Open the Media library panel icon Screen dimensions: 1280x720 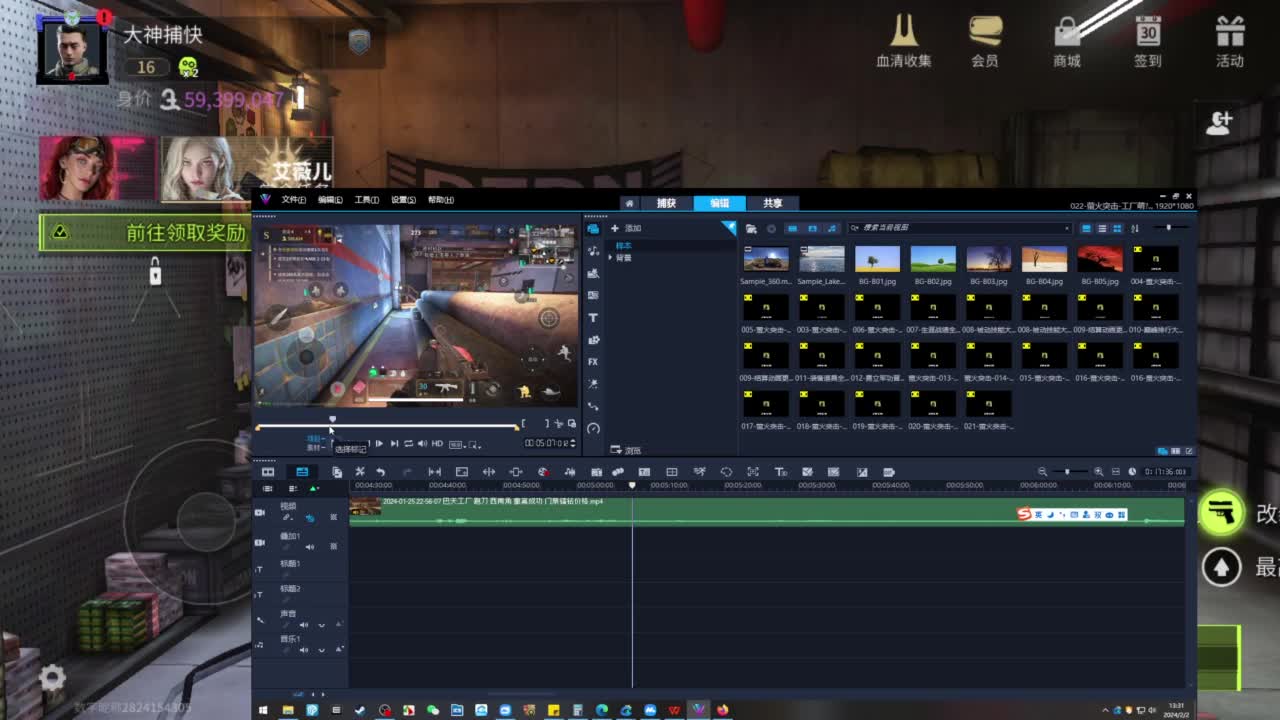pos(593,229)
